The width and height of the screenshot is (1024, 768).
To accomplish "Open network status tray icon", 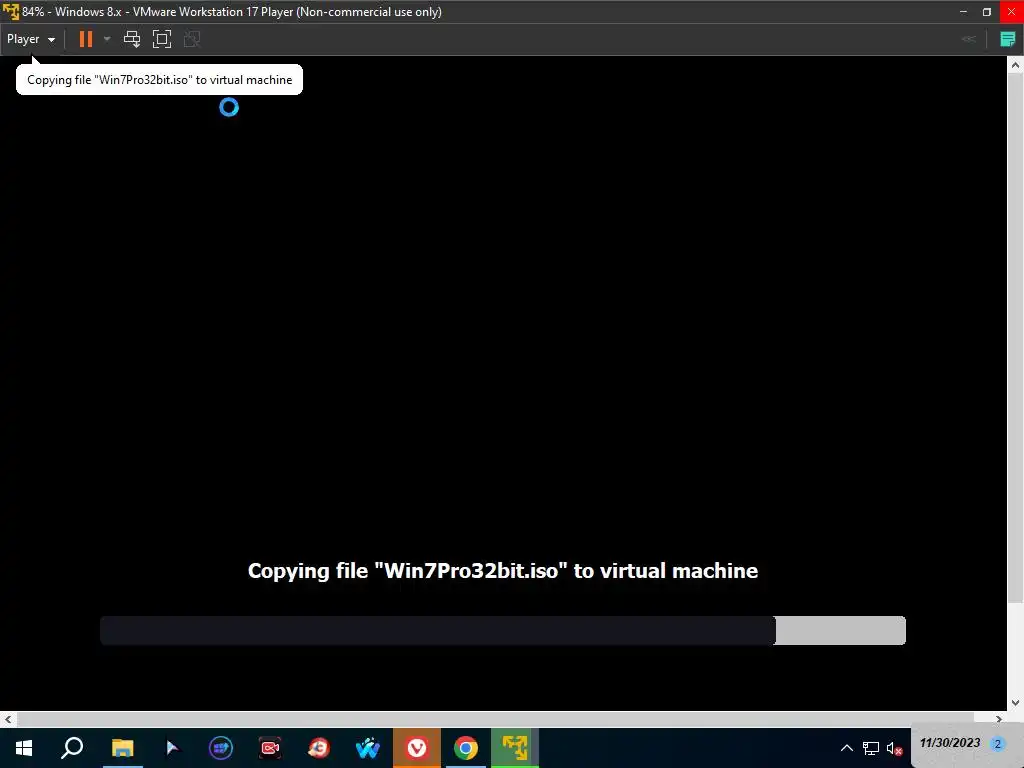I will click(x=871, y=748).
